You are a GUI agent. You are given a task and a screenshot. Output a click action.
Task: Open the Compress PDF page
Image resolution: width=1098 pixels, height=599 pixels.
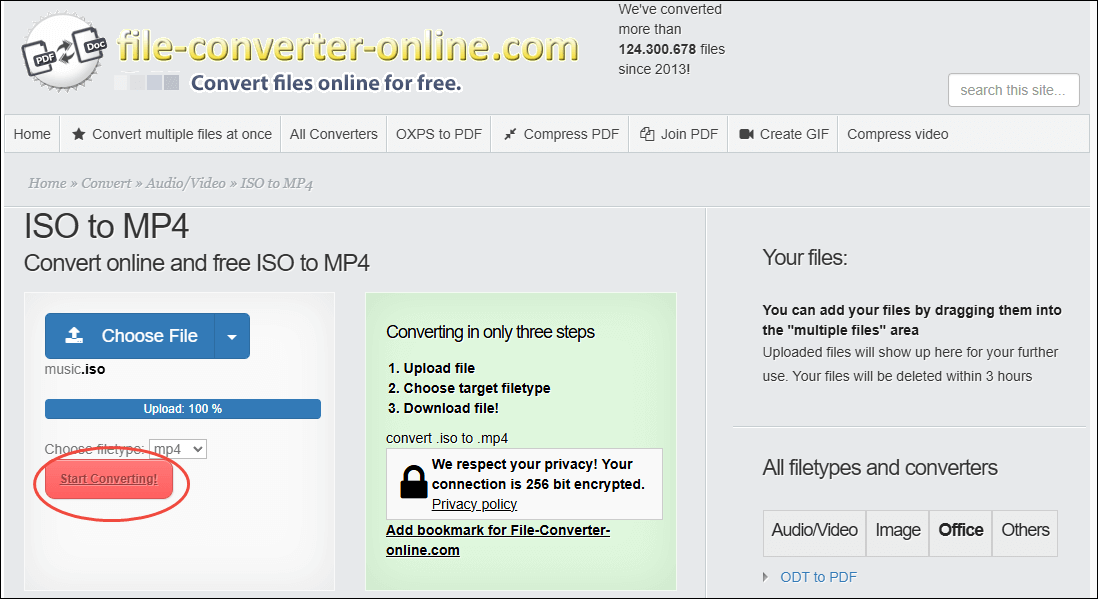click(x=560, y=134)
